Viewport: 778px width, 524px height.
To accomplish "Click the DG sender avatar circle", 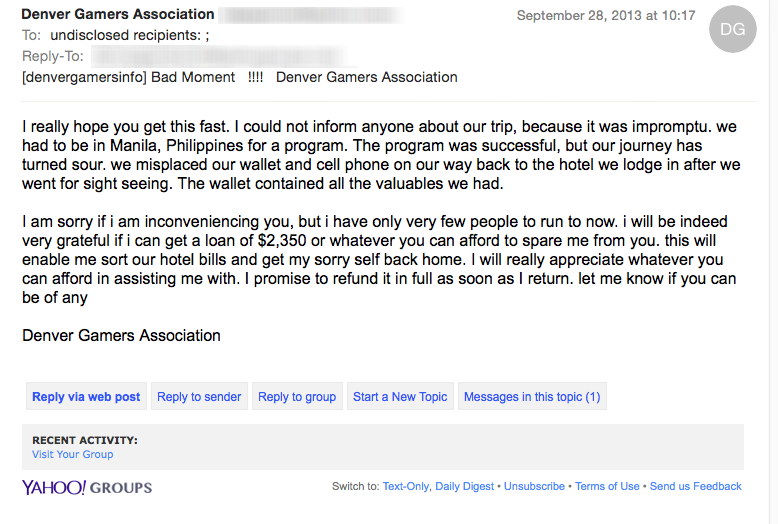I will point(733,29).
